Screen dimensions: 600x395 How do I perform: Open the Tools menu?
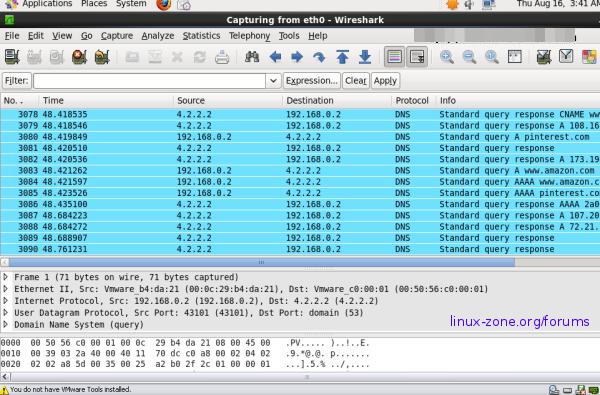click(x=289, y=36)
